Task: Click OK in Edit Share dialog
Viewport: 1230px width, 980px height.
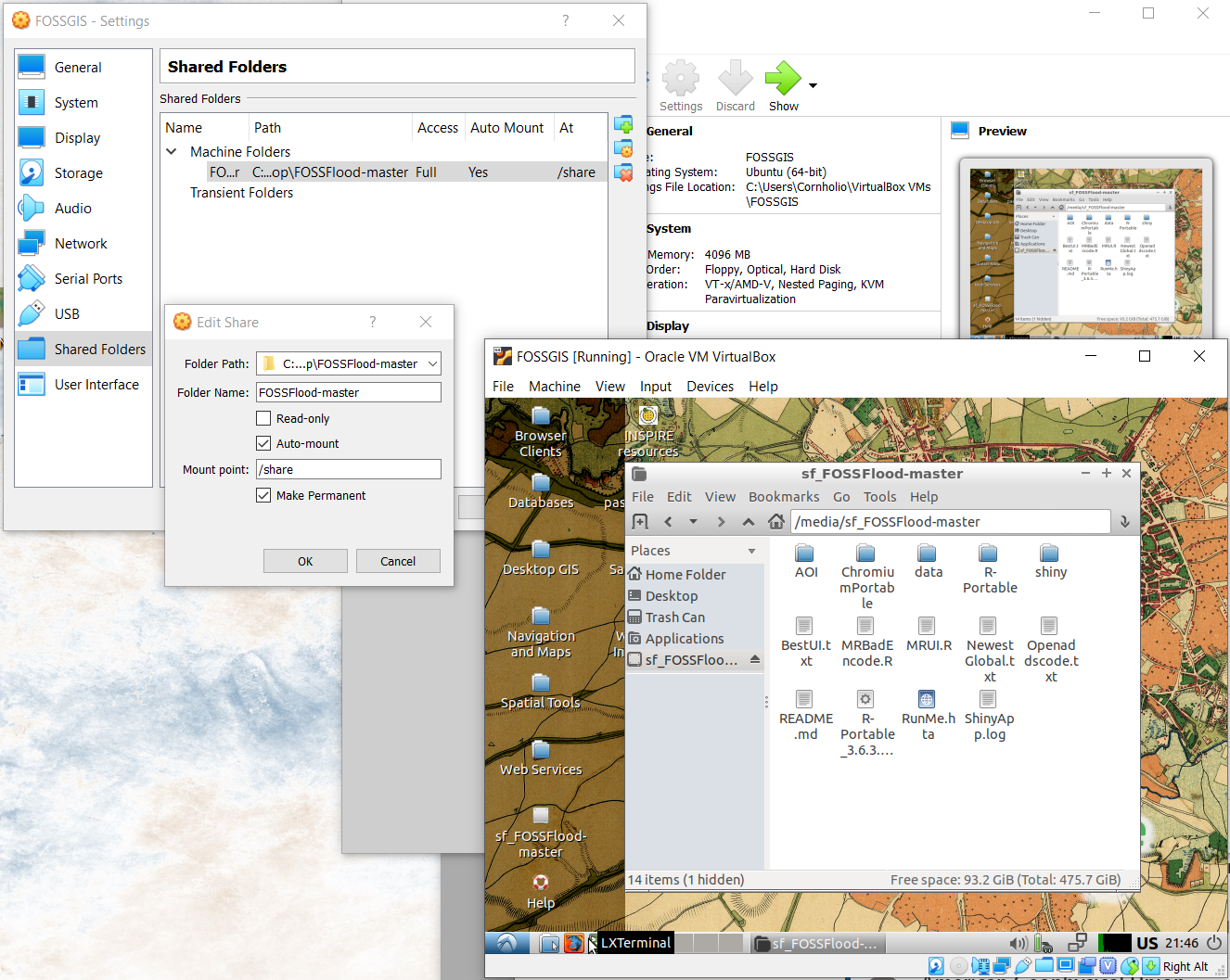Action: point(305,561)
